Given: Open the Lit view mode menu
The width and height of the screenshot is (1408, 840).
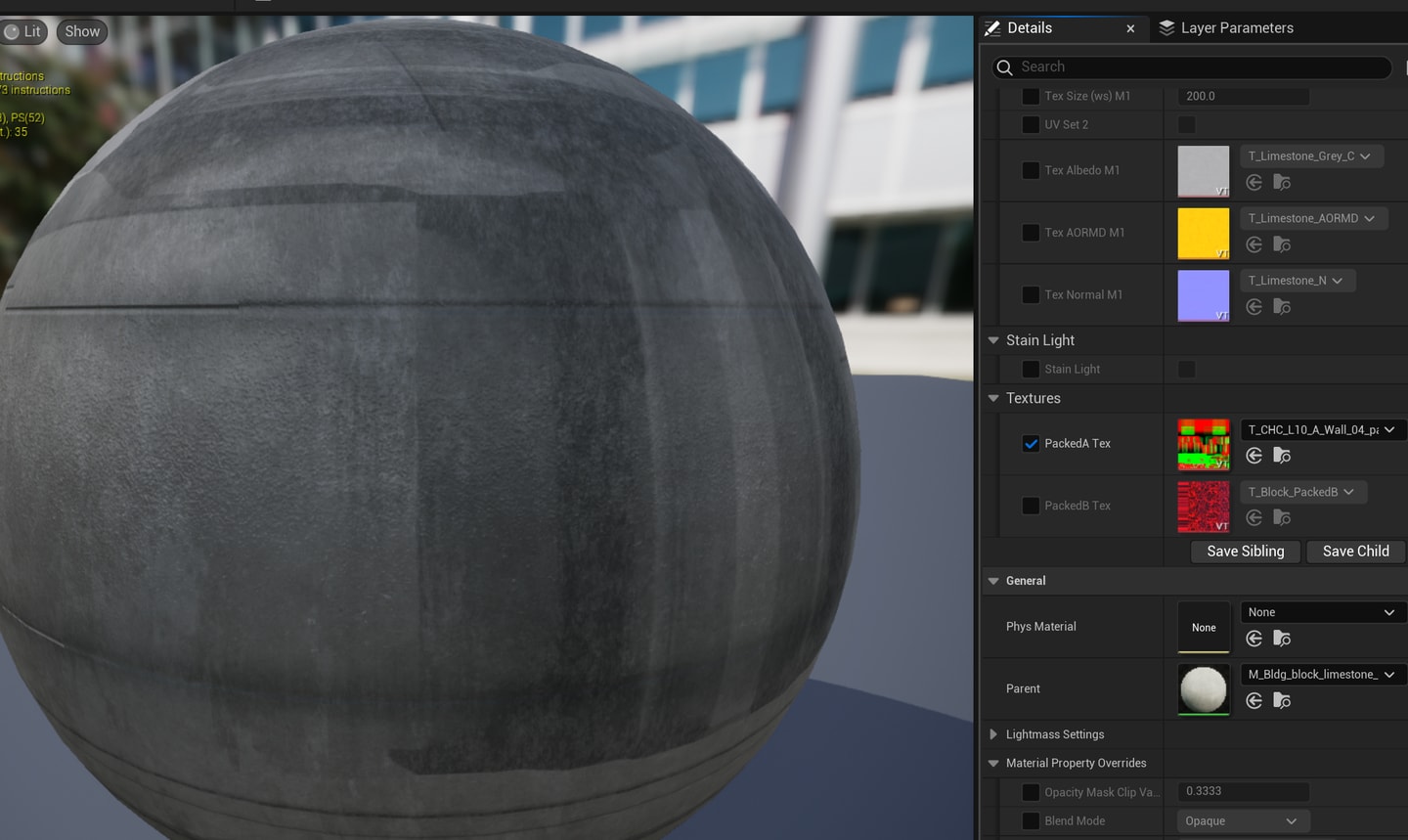Looking at the screenshot, I should [x=23, y=31].
